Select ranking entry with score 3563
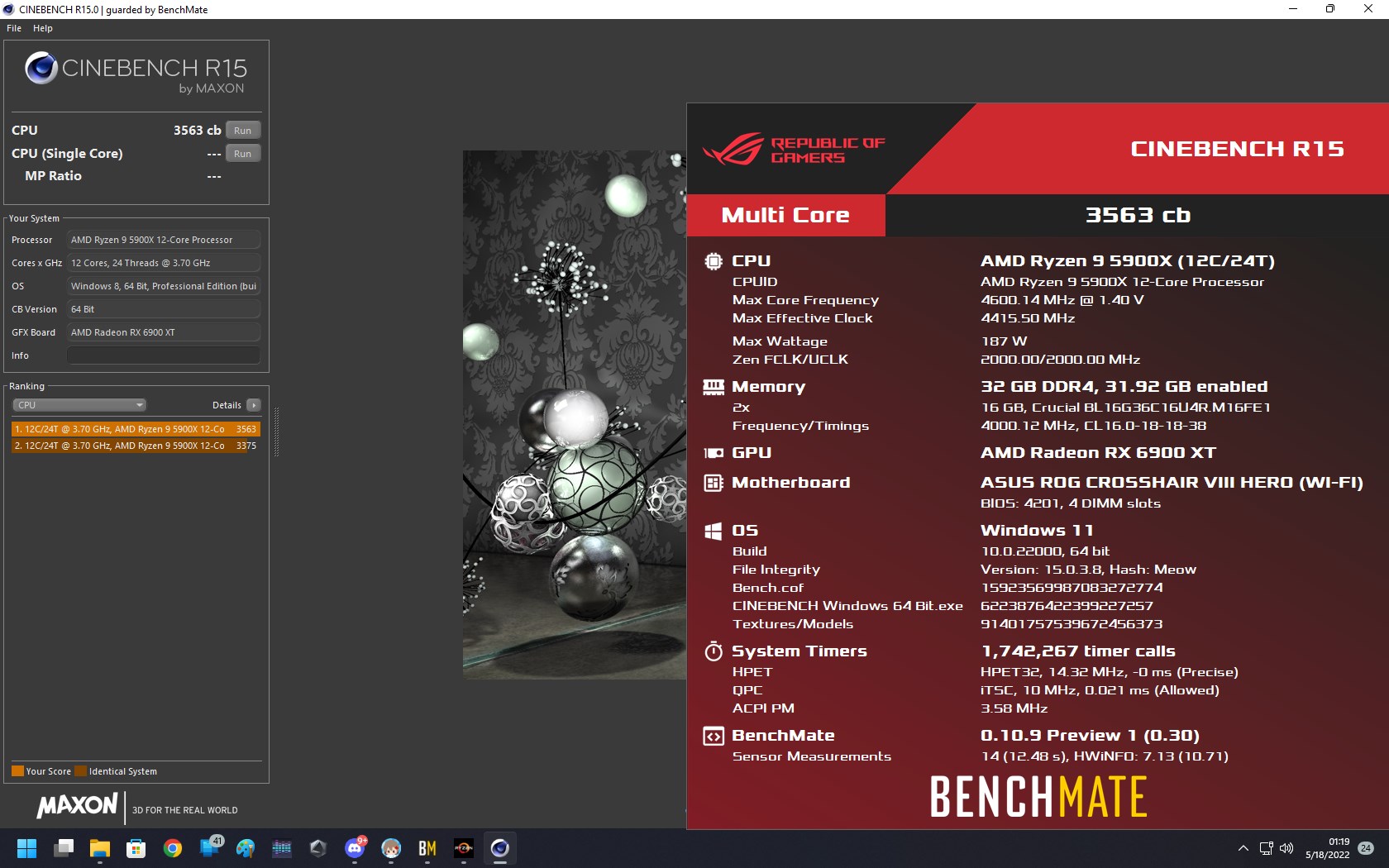The height and width of the screenshot is (868, 1389). 136,429
